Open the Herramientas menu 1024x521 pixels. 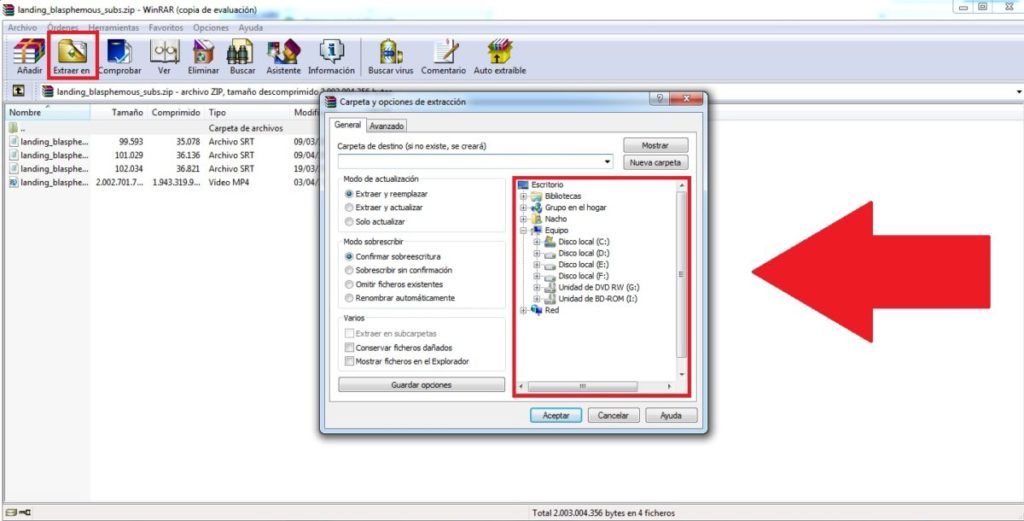coord(113,28)
